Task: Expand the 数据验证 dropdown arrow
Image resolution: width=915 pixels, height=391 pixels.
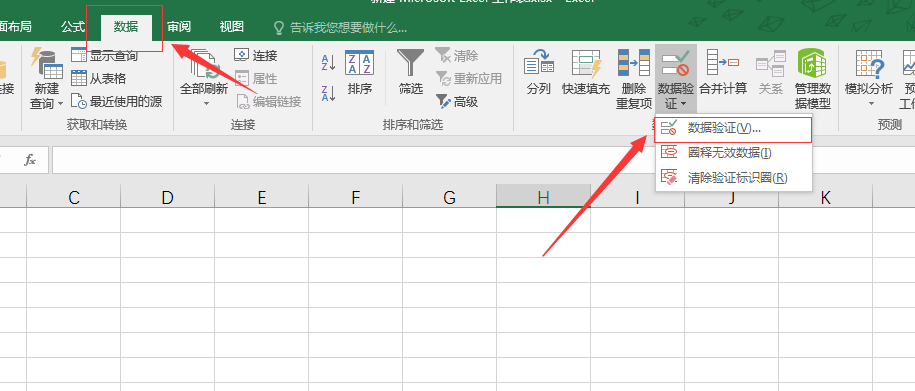Action: point(683,105)
